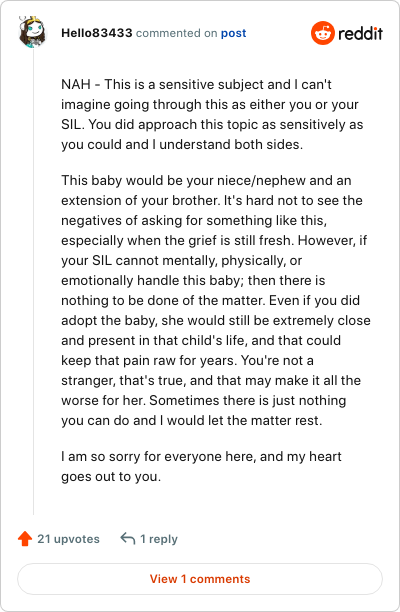
Task: Select the "21 upvotes" count label
Action: pos(68,539)
